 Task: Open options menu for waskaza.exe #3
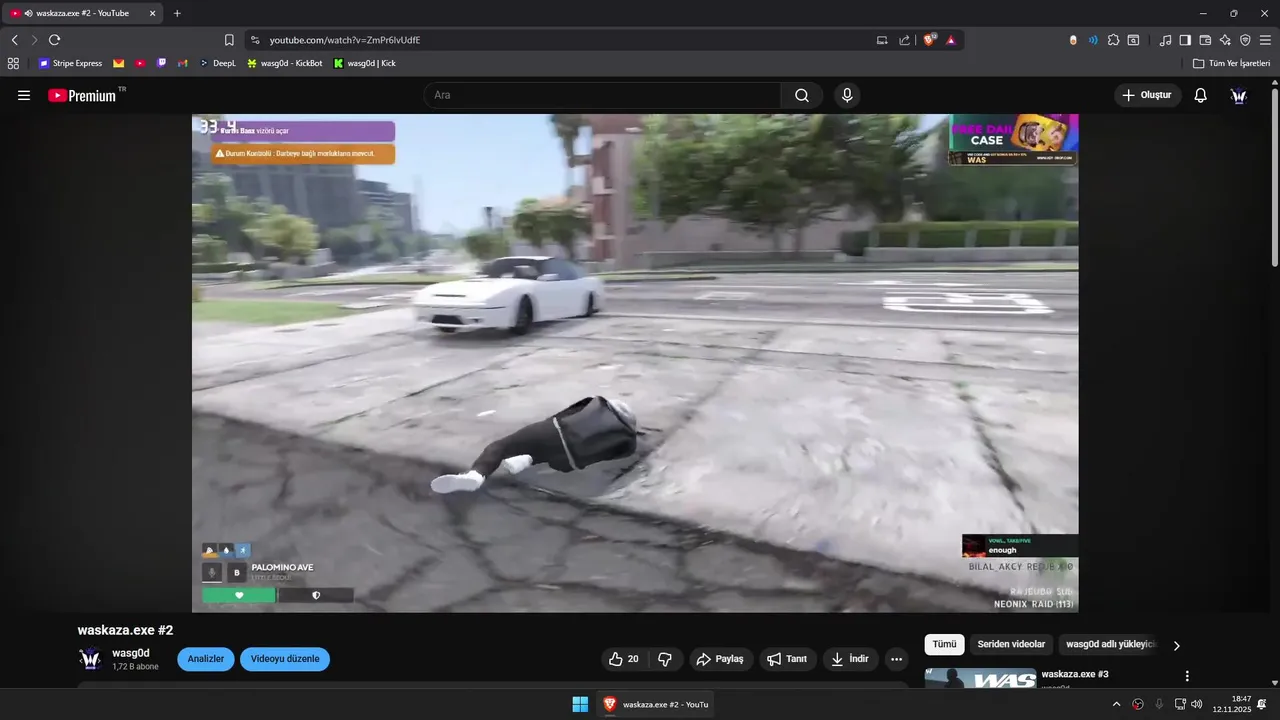tap(1187, 676)
